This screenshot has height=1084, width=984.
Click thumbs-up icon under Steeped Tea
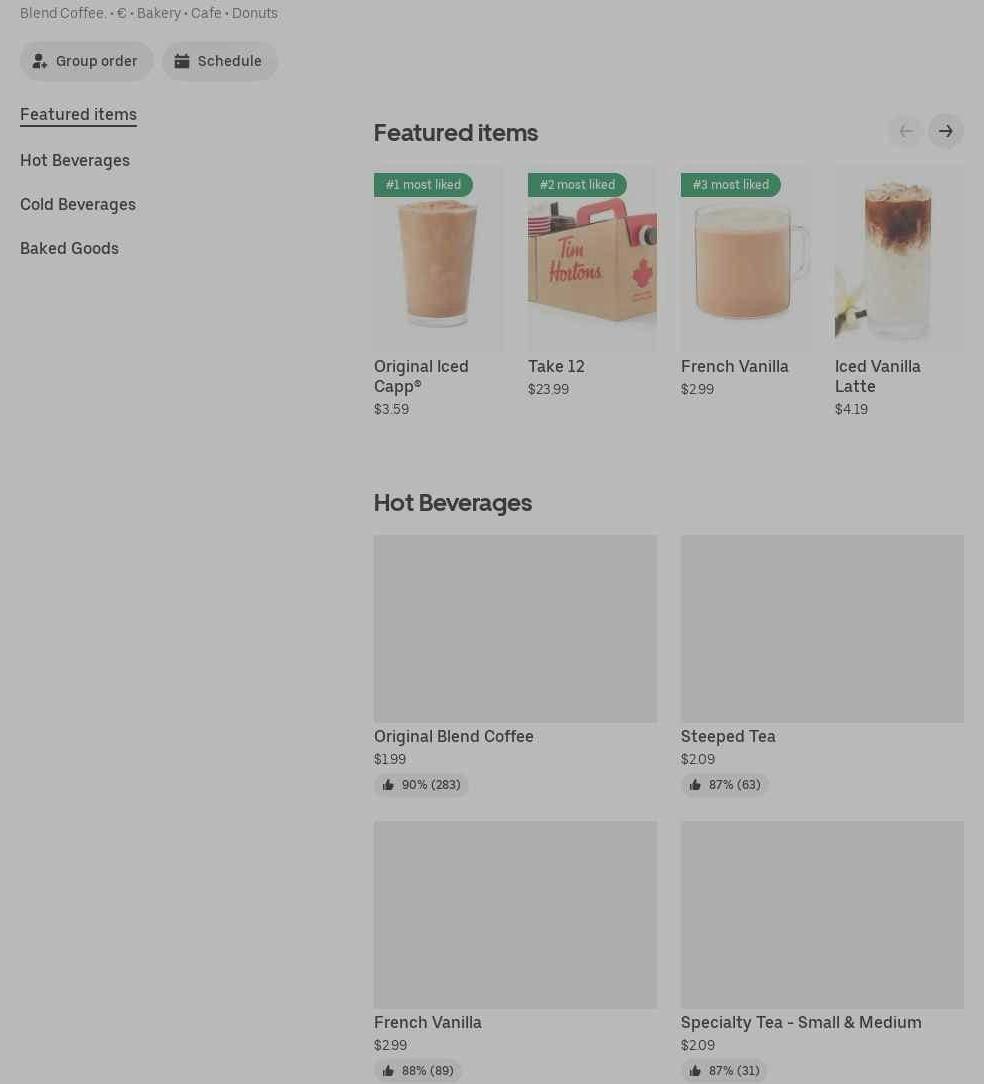(695, 785)
